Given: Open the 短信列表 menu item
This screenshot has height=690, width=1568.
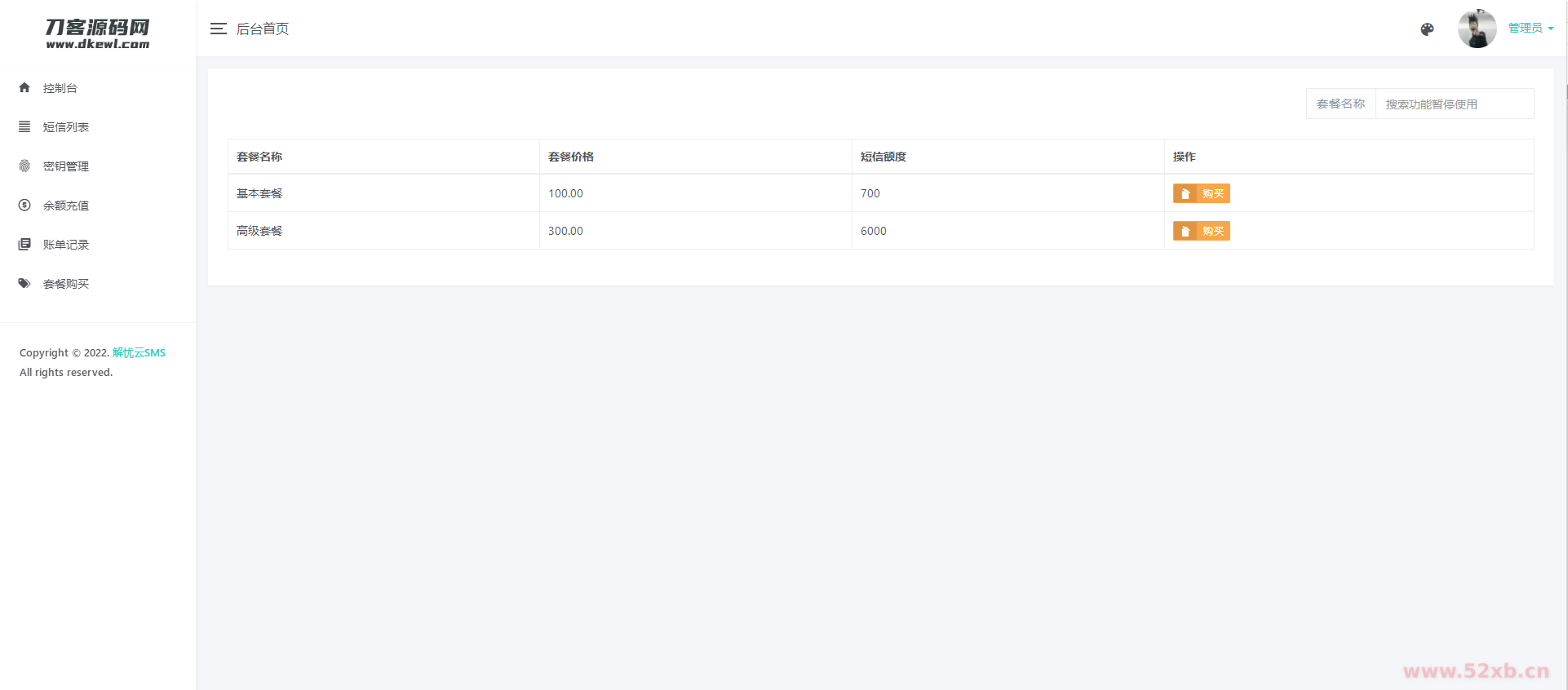Looking at the screenshot, I should (x=66, y=127).
